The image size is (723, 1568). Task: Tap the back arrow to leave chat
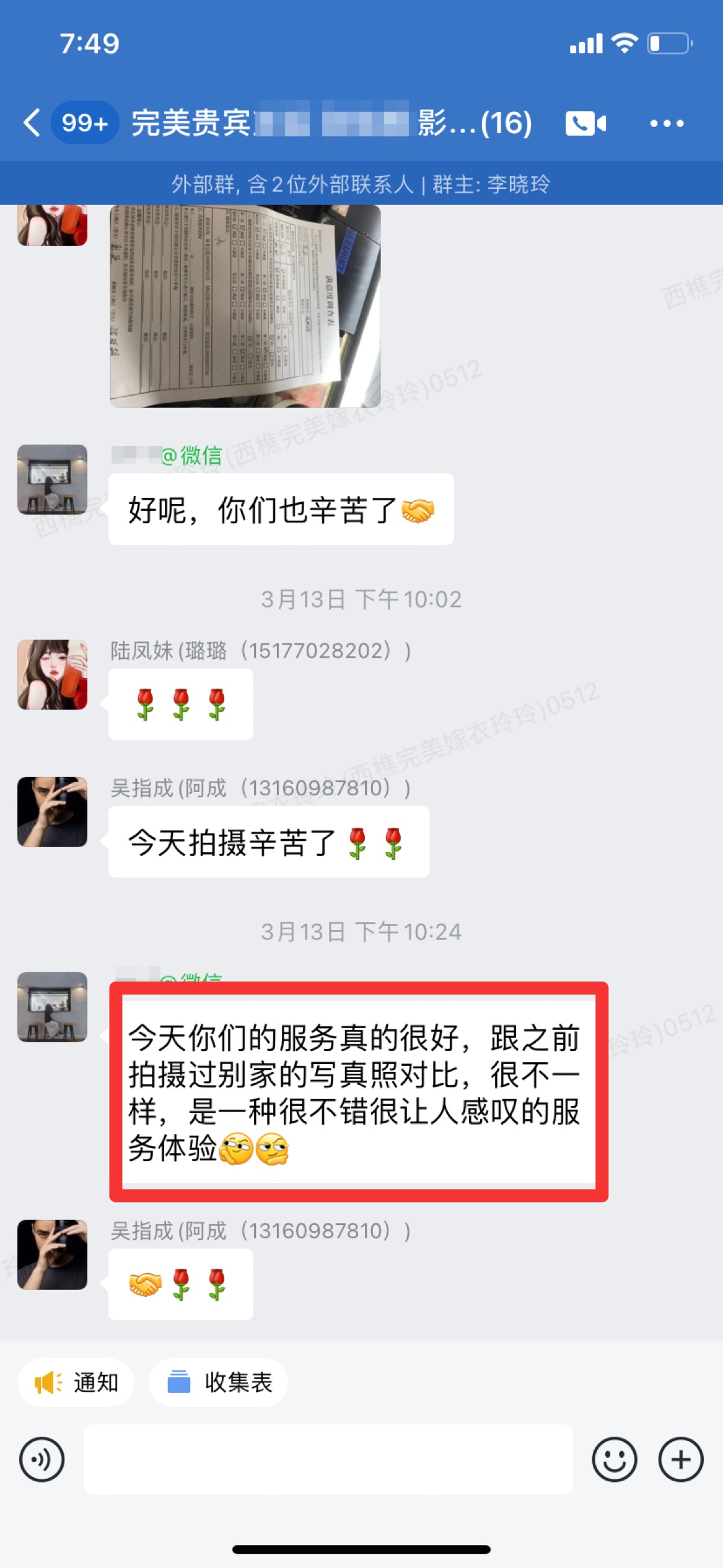[x=32, y=122]
